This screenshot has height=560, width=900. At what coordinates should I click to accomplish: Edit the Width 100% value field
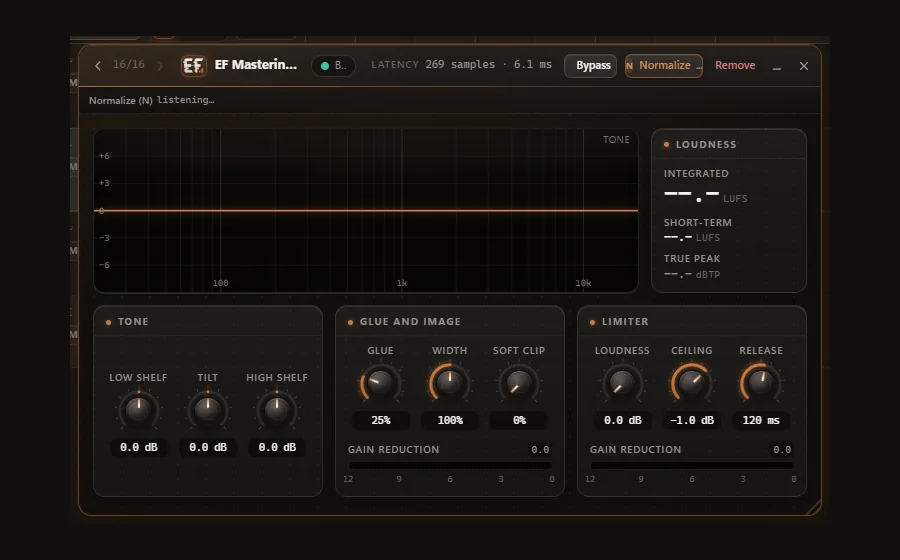pos(450,420)
